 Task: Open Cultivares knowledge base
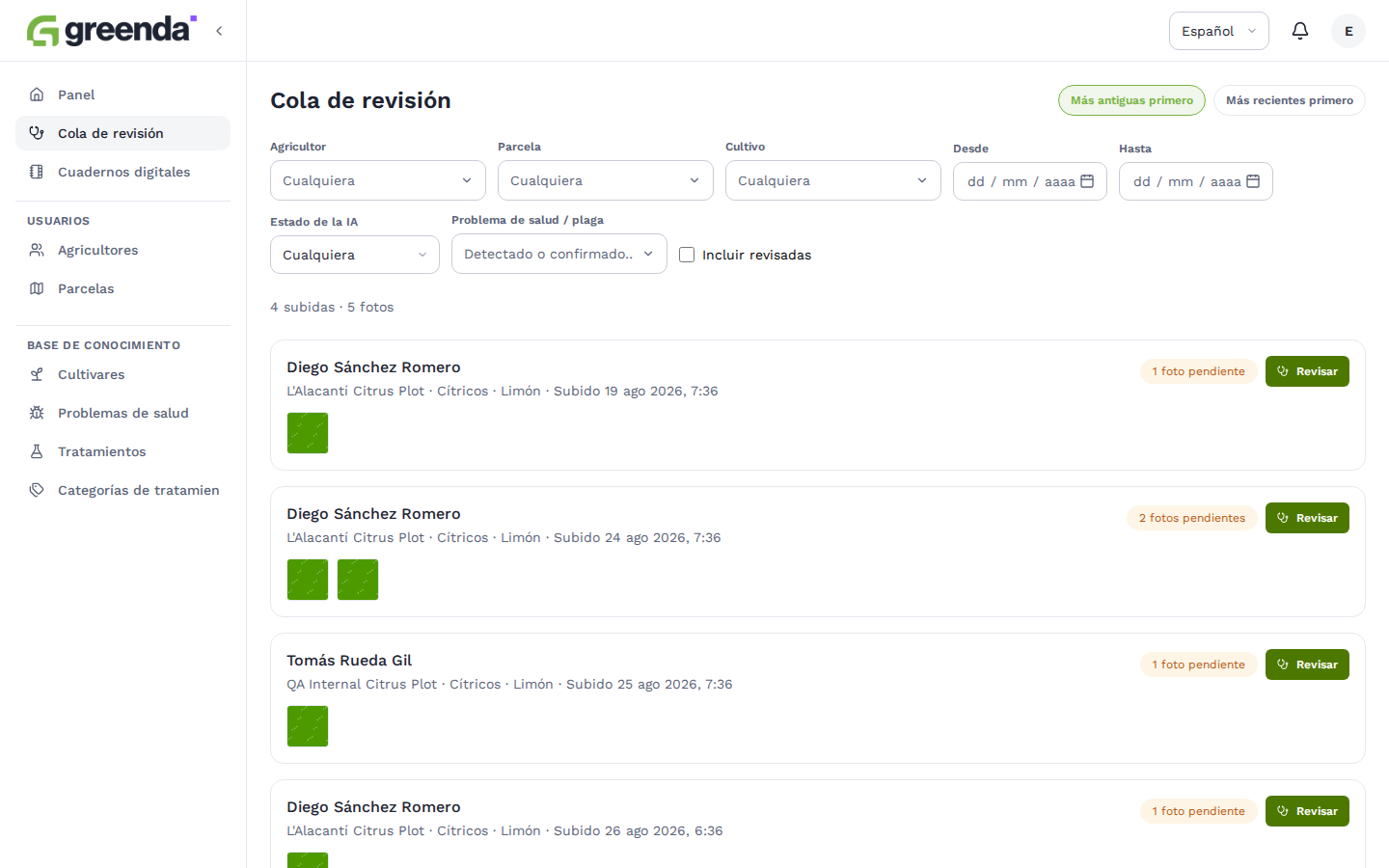pyautogui.click(x=123, y=374)
